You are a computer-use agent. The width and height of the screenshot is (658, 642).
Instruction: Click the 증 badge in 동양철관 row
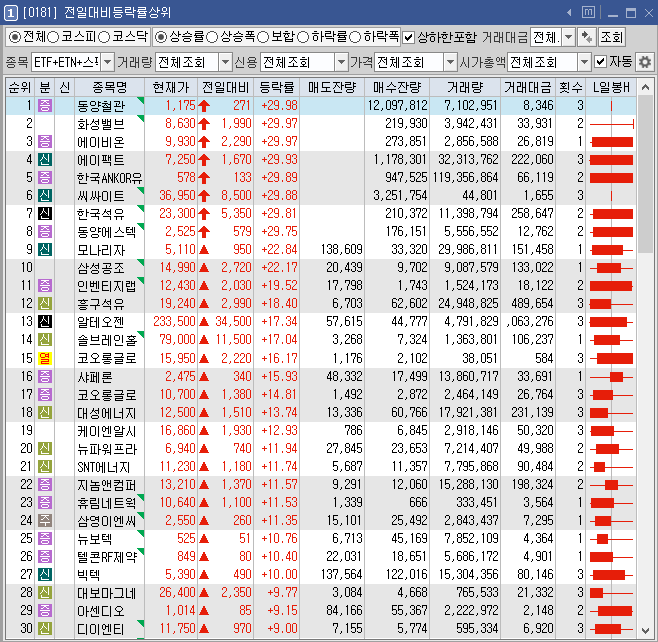(45, 105)
